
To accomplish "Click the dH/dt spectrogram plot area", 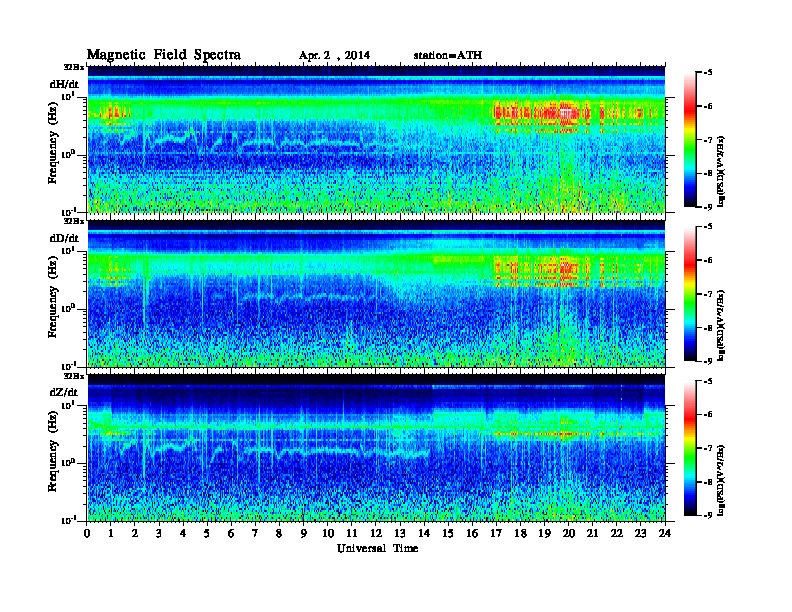I will [376, 139].
